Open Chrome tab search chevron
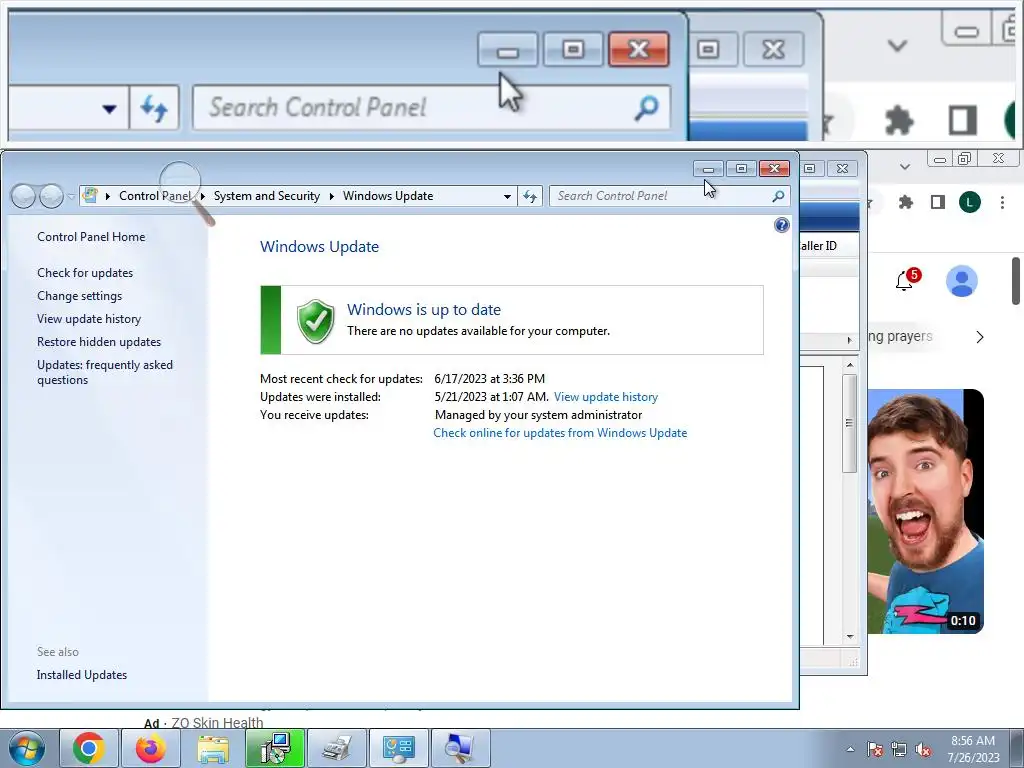 click(904, 167)
